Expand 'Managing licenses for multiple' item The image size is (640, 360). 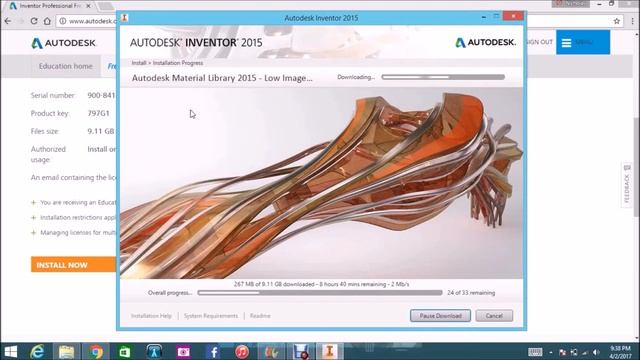[x=33, y=233]
